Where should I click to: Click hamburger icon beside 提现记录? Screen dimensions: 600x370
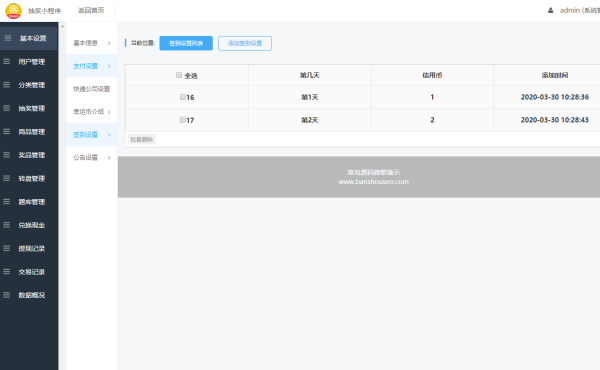7,248
